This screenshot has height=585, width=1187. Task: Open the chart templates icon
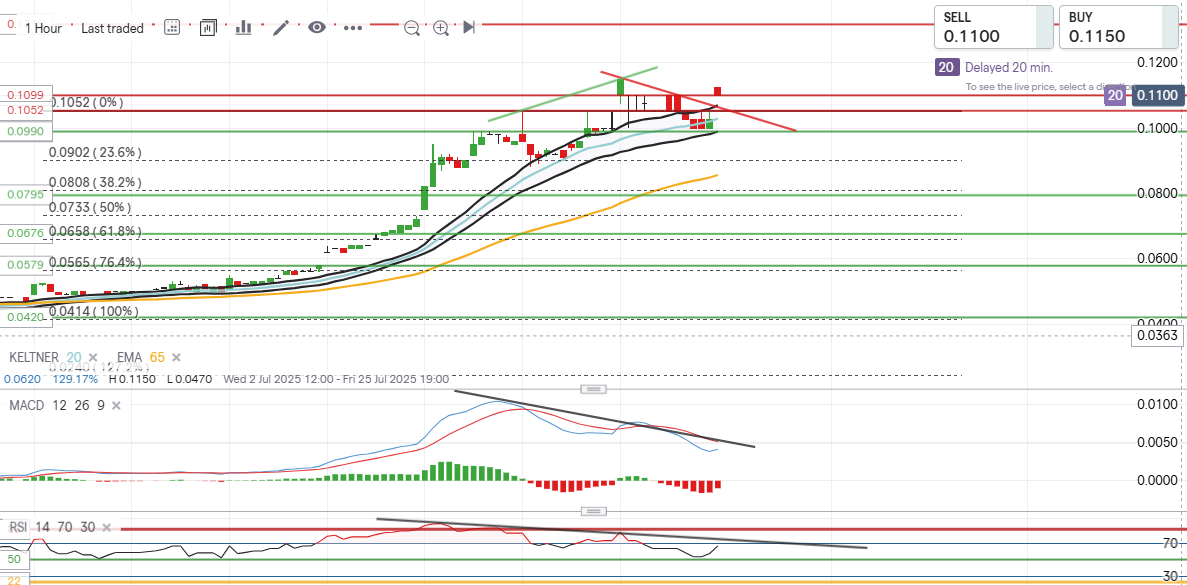(208, 27)
